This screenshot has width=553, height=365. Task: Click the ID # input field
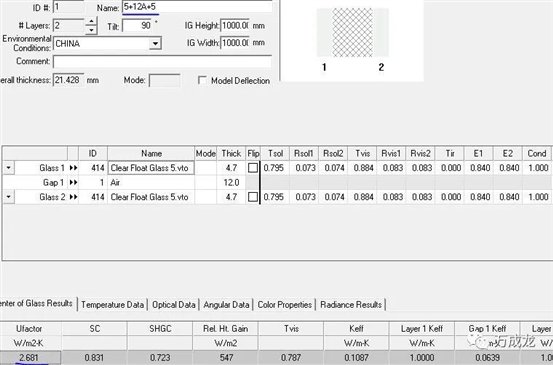click(68, 7)
